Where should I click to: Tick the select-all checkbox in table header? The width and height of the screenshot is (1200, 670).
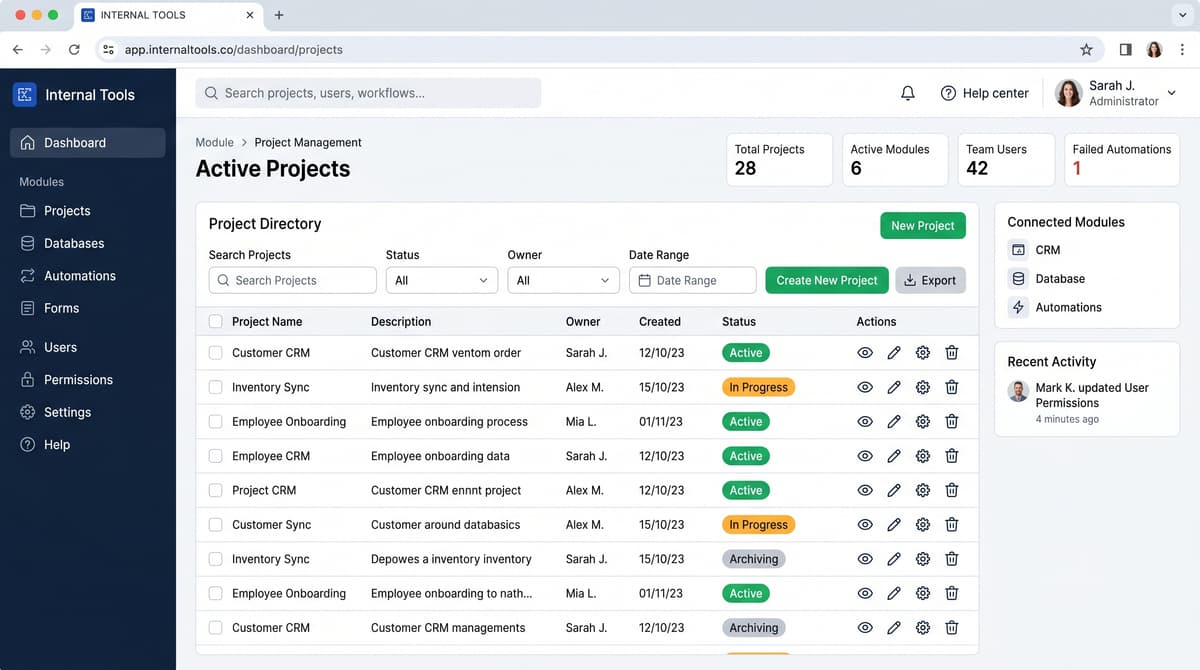[215, 322]
